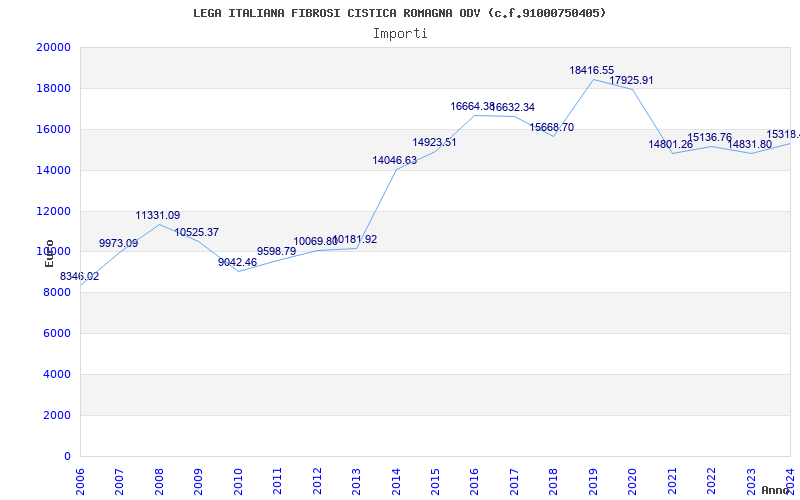Screen dimensions: 800x500
Task: Click x-axis year label 2013
Action: [x=356, y=481]
